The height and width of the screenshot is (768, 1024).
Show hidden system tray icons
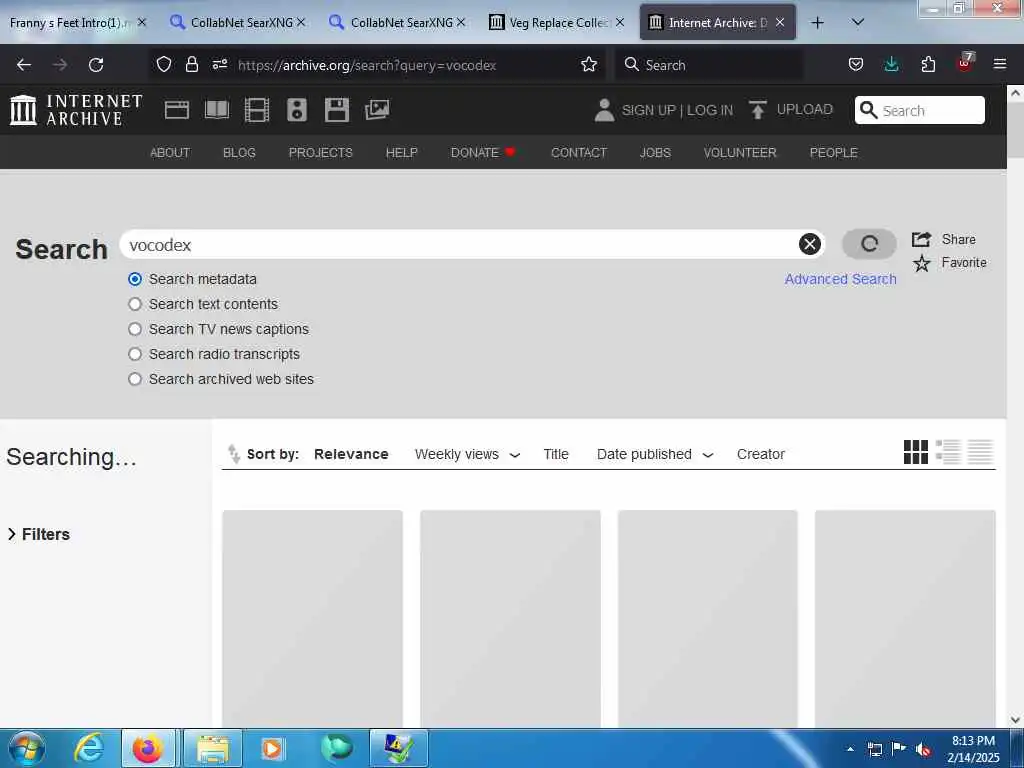point(850,748)
